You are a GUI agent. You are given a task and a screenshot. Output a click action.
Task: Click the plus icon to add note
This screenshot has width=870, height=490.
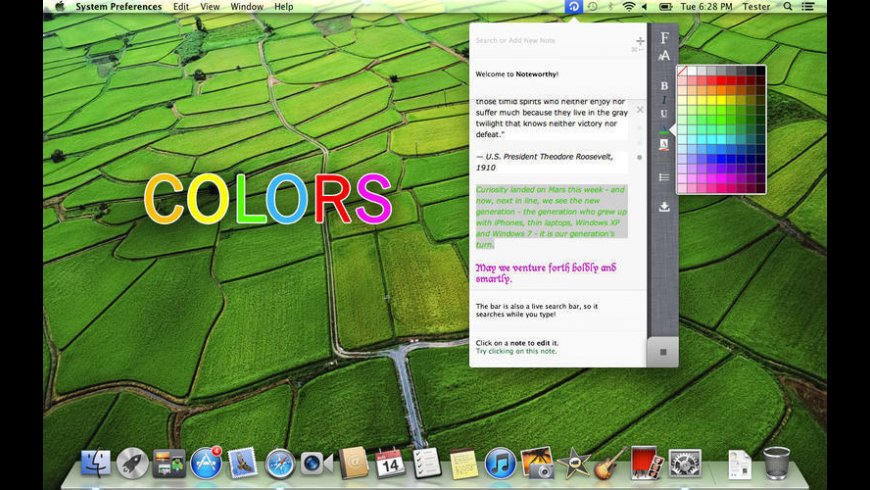tap(640, 41)
